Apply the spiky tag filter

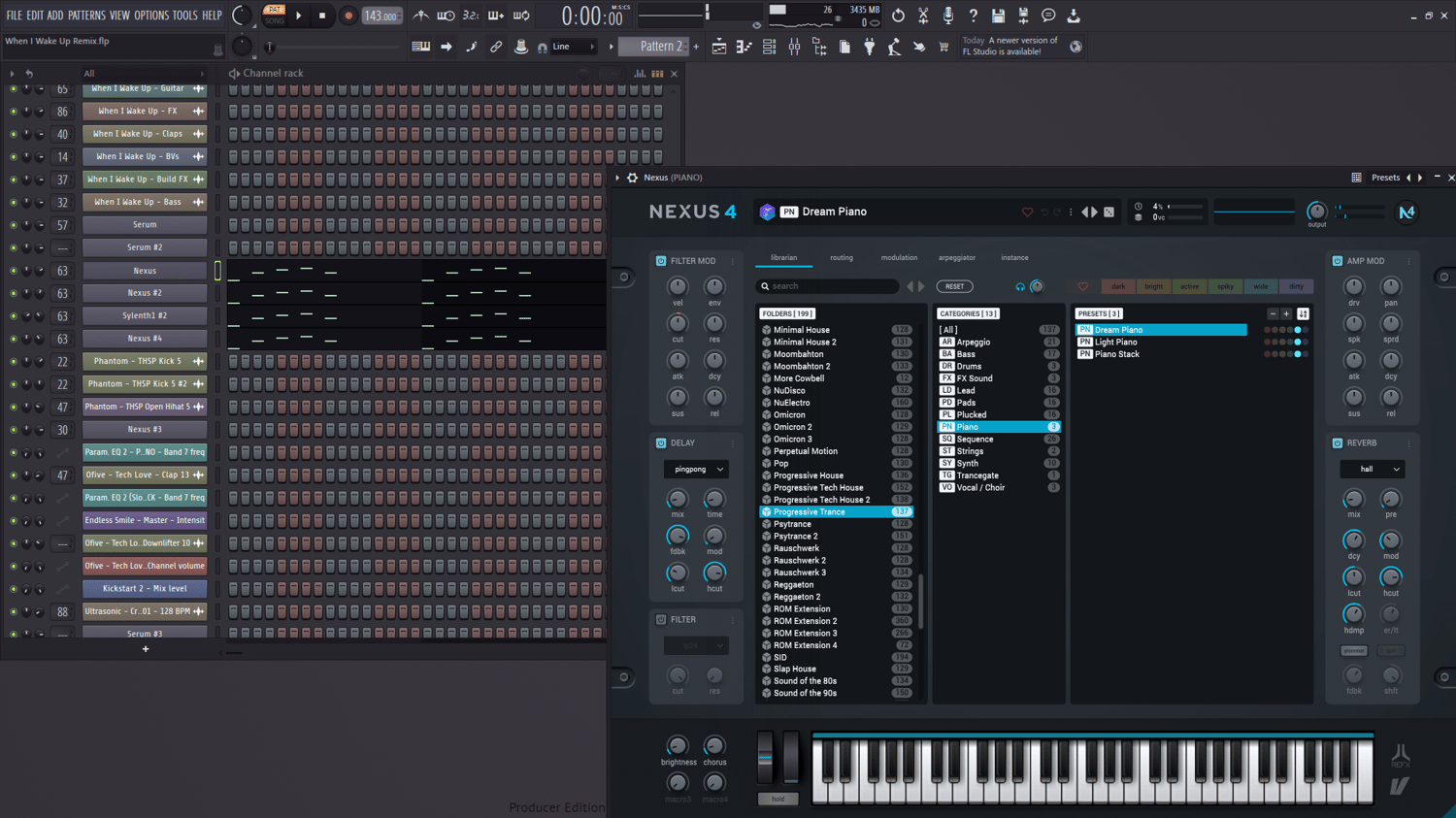pyautogui.click(x=1225, y=286)
